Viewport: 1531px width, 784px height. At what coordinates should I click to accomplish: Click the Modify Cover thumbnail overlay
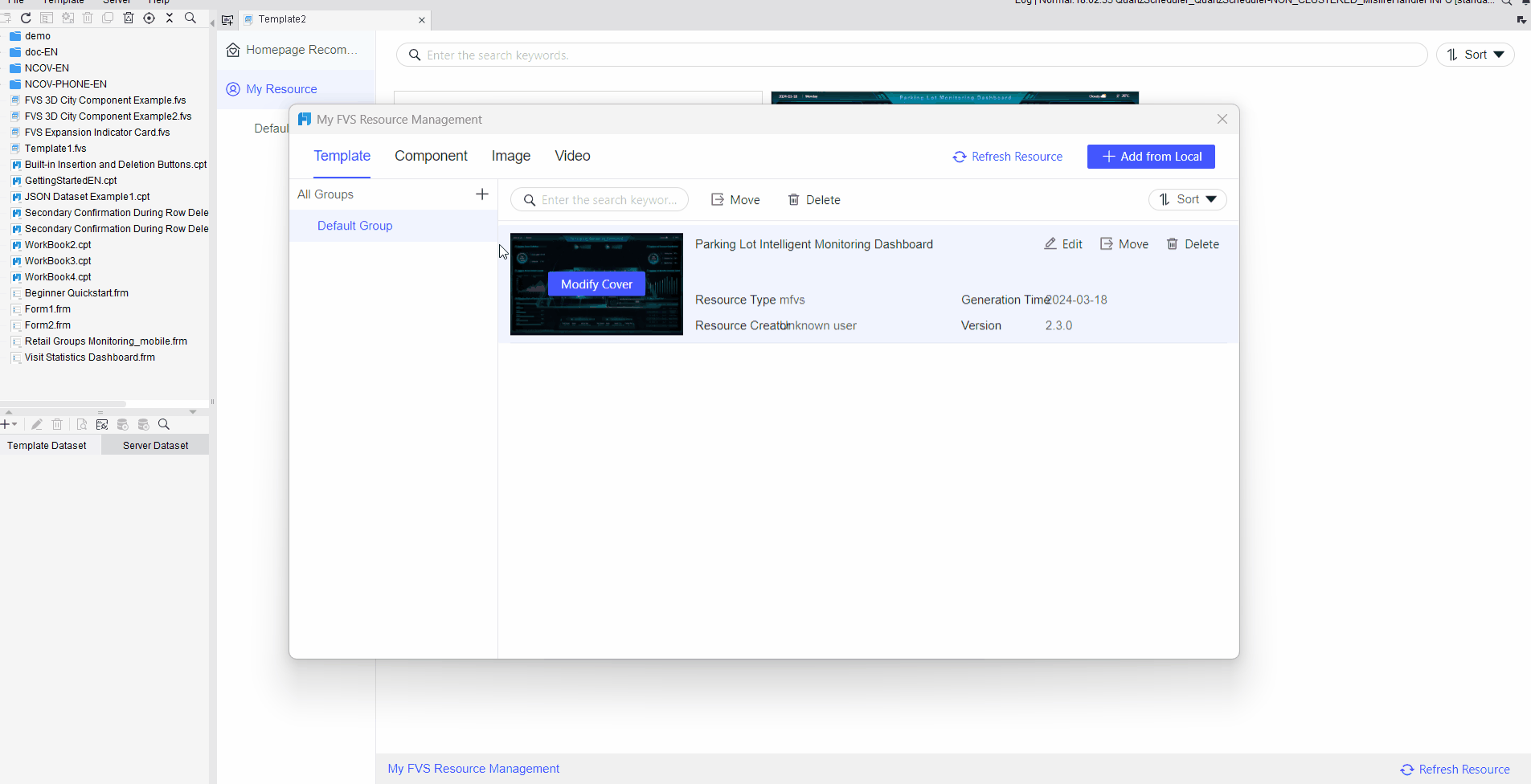click(x=596, y=284)
